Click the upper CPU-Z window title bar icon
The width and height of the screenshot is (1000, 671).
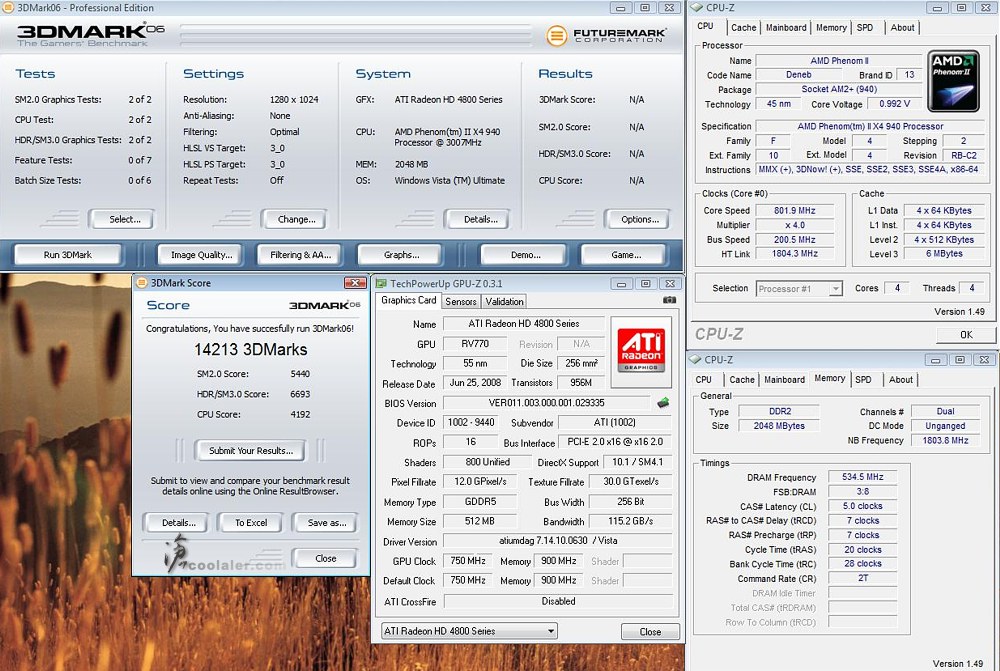[696, 8]
